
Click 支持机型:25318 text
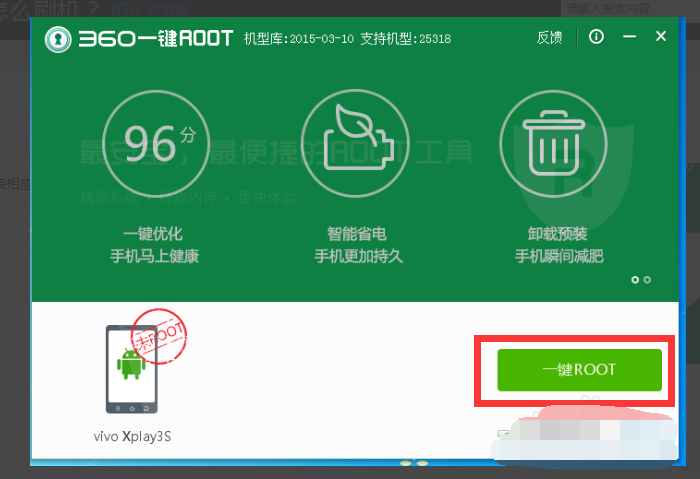click(406, 39)
